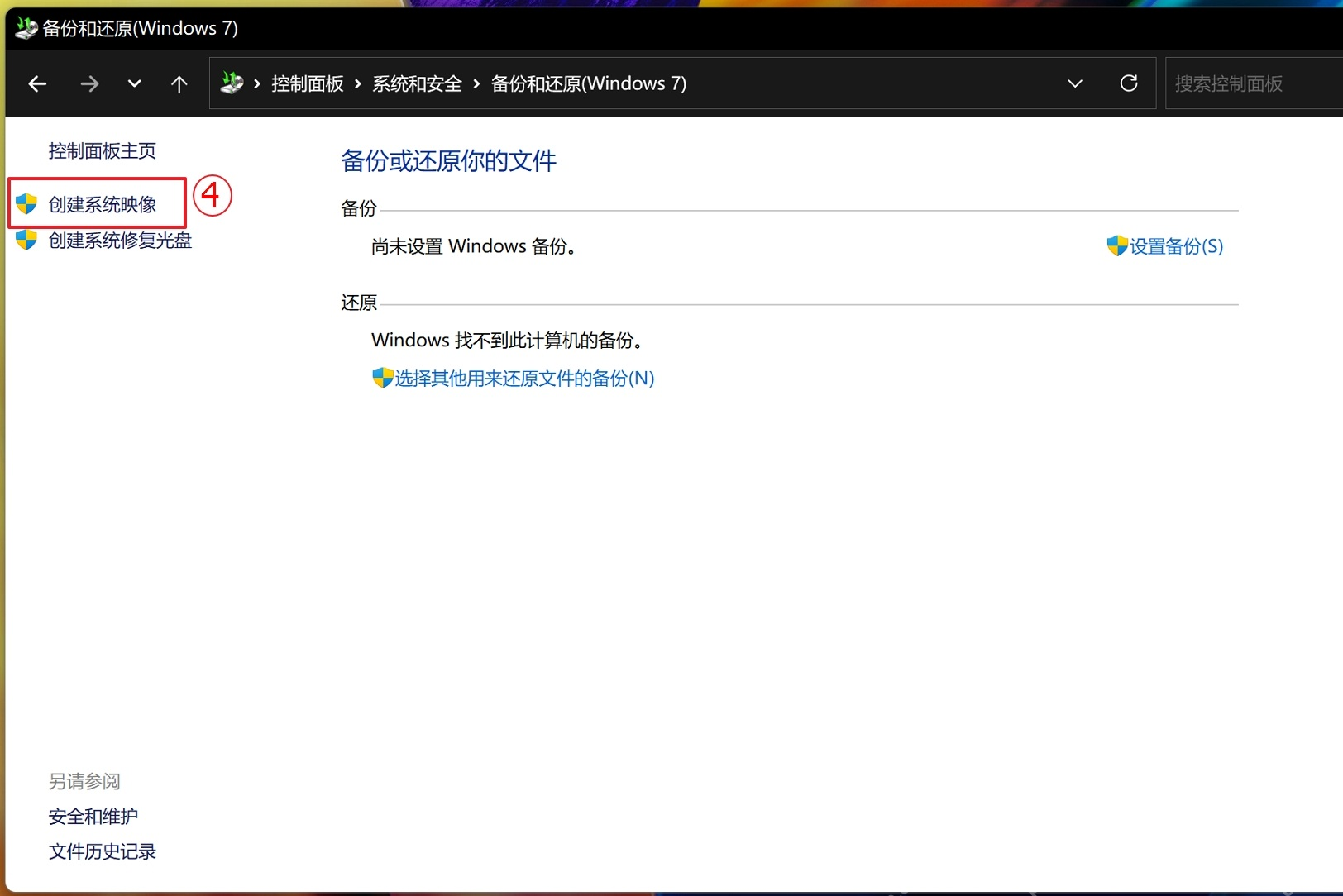Image resolution: width=1343 pixels, height=896 pixels.
Task: Click text 尚未设置 Windows 备份。
Action: [474, 246]
